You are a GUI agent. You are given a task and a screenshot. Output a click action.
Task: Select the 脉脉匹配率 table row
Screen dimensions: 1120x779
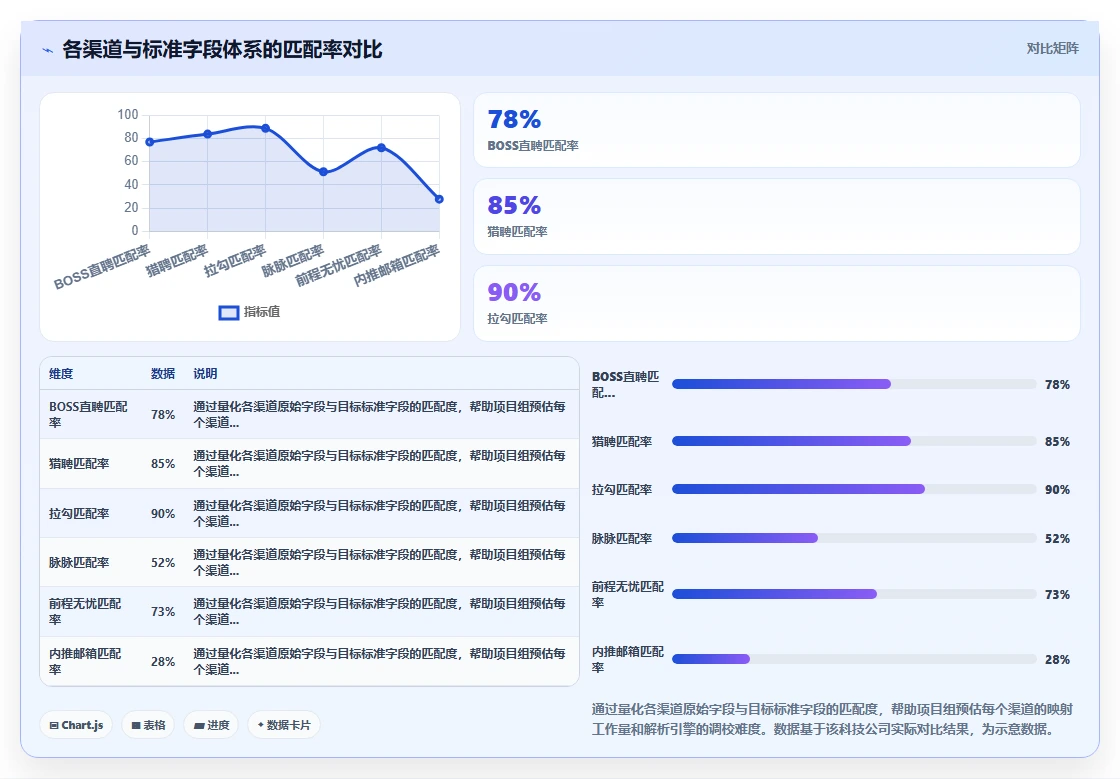click(x=309, y=563)
